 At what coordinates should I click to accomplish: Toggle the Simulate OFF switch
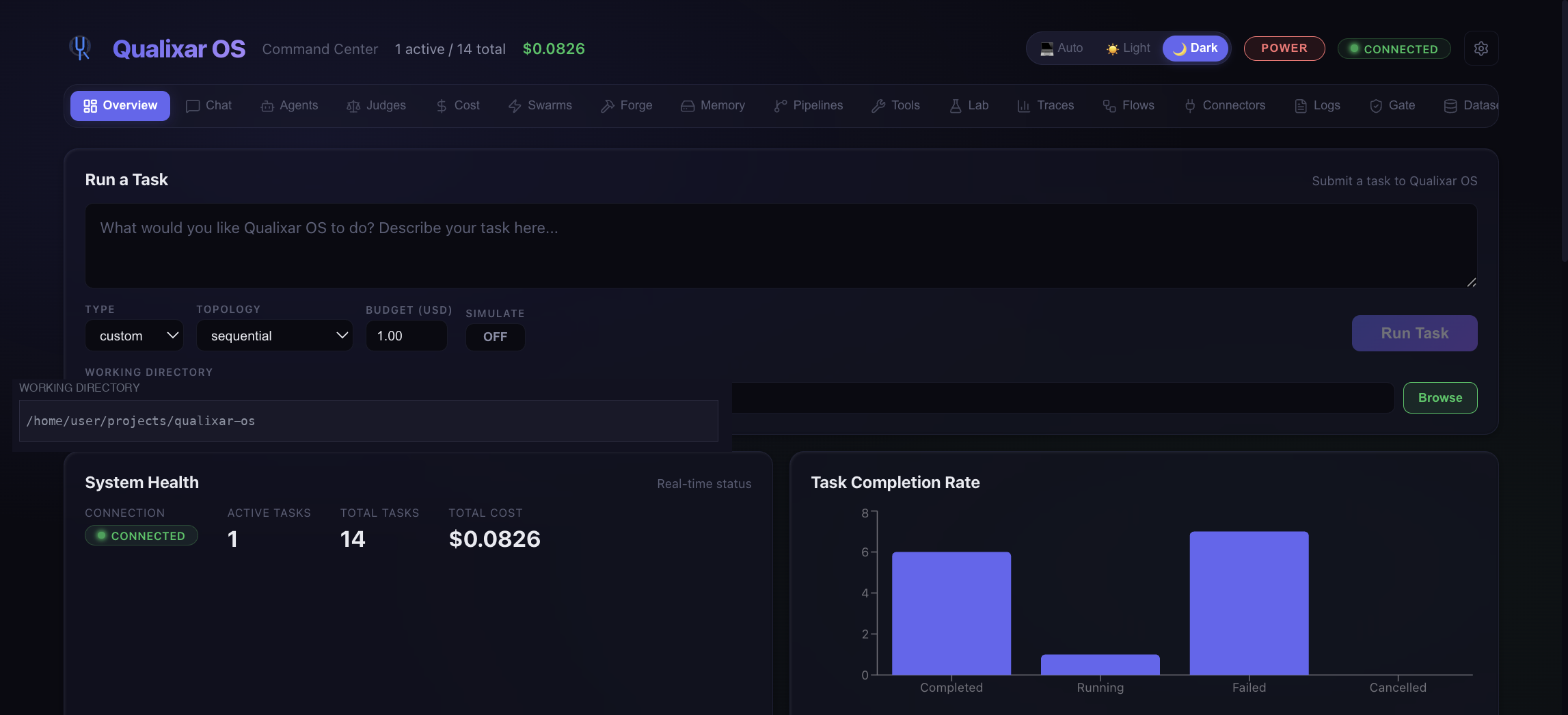496,337
